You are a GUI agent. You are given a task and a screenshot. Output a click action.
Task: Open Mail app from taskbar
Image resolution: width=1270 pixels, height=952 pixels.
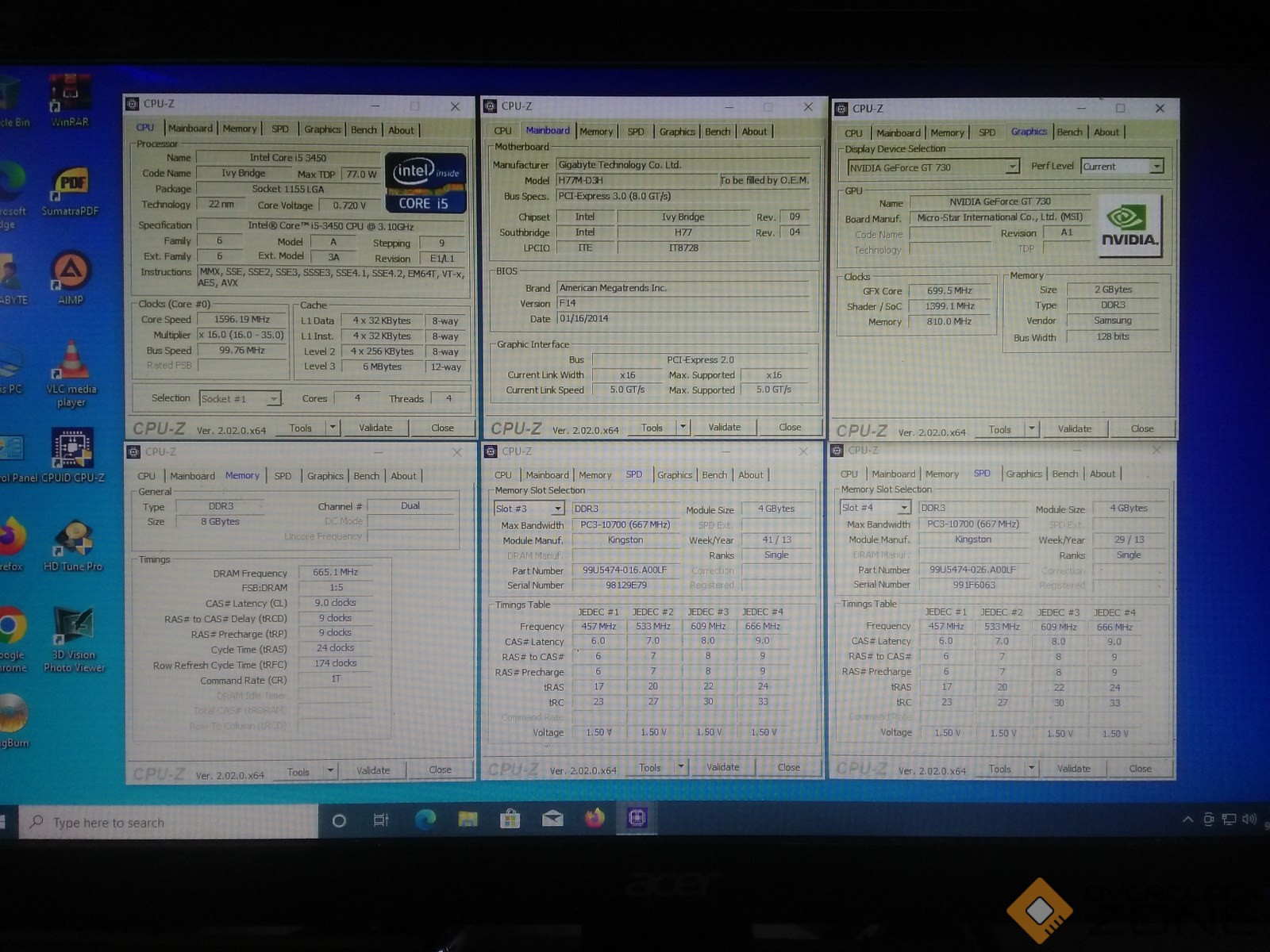552,819
